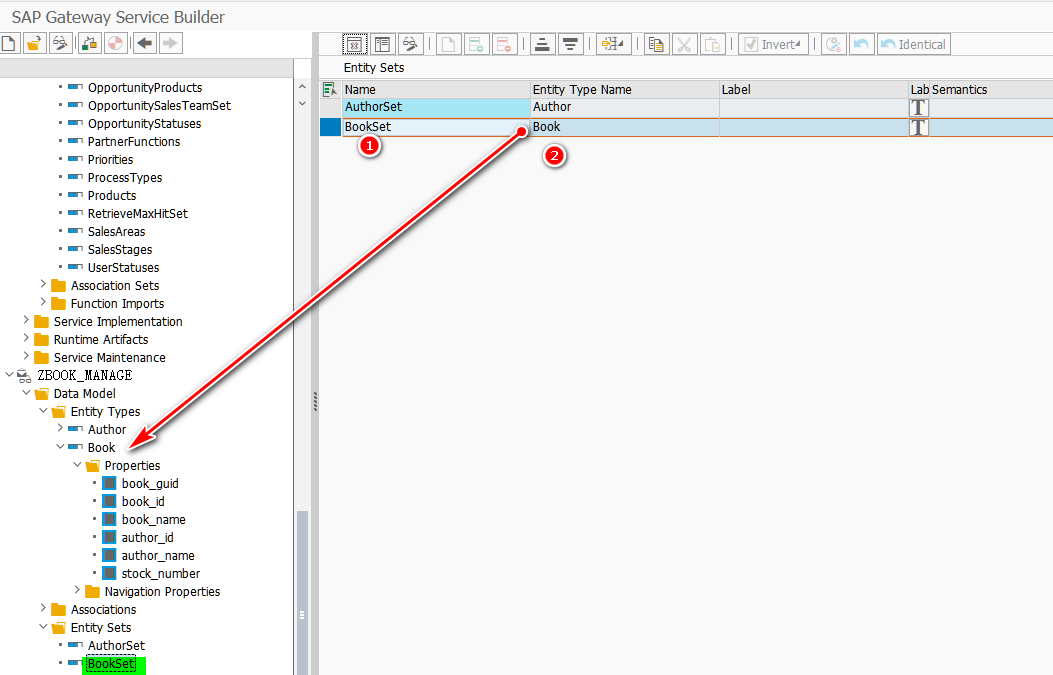The width and height of the screenshot is (1053, 675).
Task: Expand the Service Maintenance folder
Action: coord(26,357)
